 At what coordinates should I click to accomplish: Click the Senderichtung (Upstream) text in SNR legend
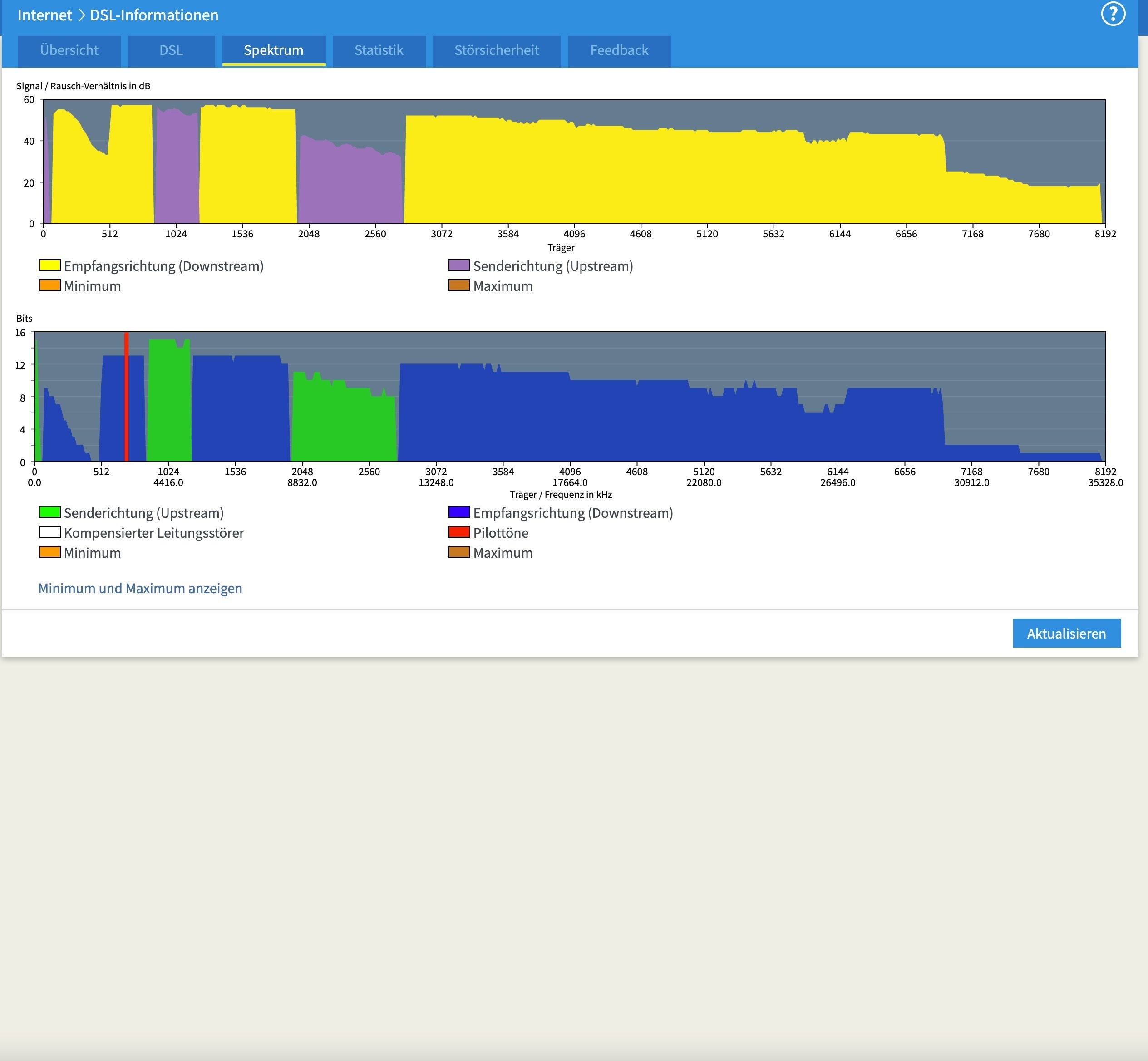[553, 266]
